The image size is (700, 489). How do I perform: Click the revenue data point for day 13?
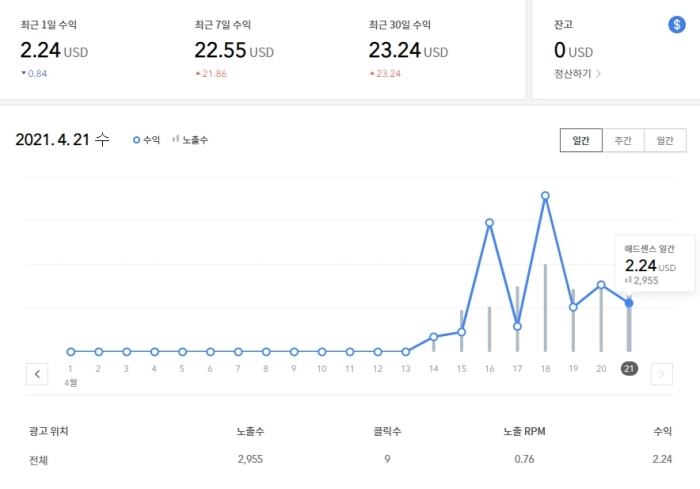click(x=405, y=352)
